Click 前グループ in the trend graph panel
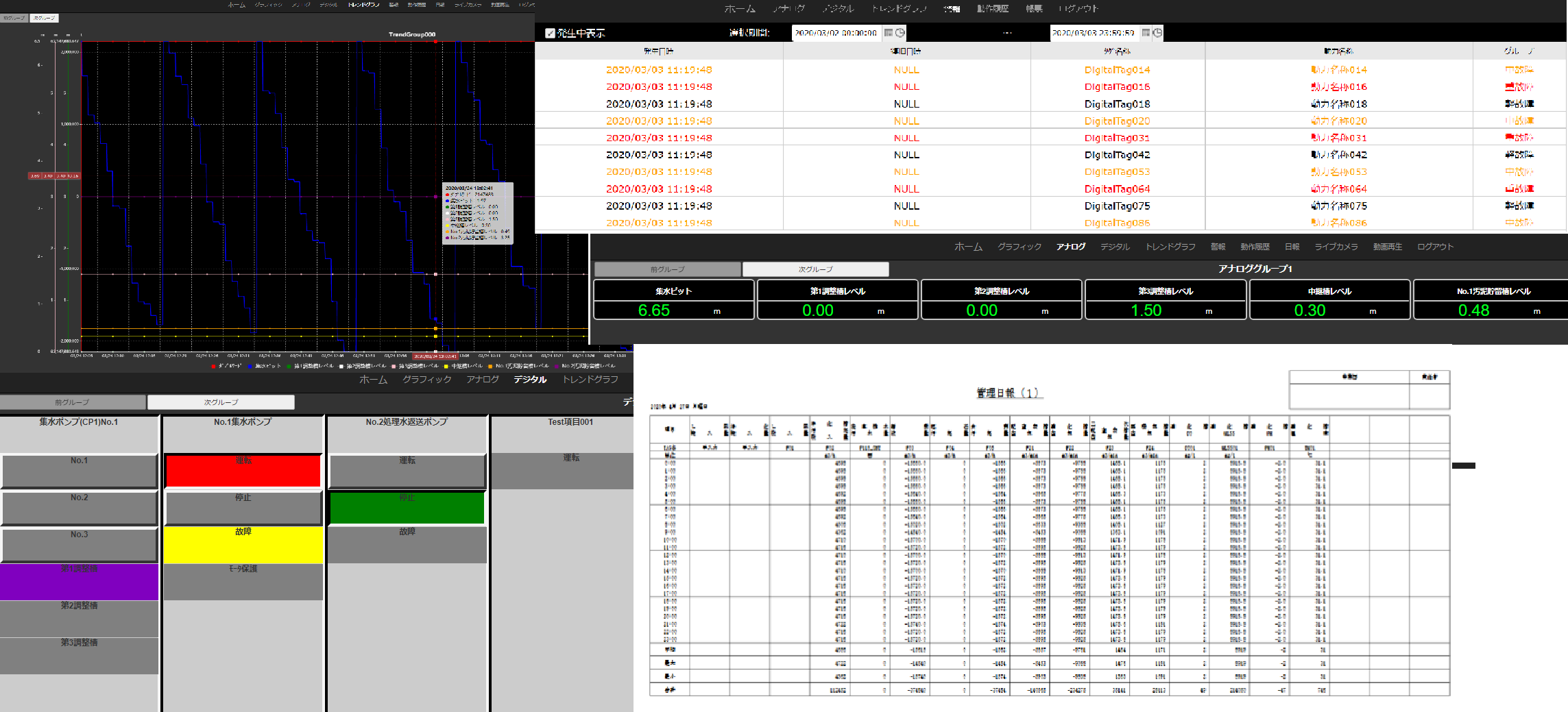The height and width of the screenshot is (712, 1568). tap(14, 18)
